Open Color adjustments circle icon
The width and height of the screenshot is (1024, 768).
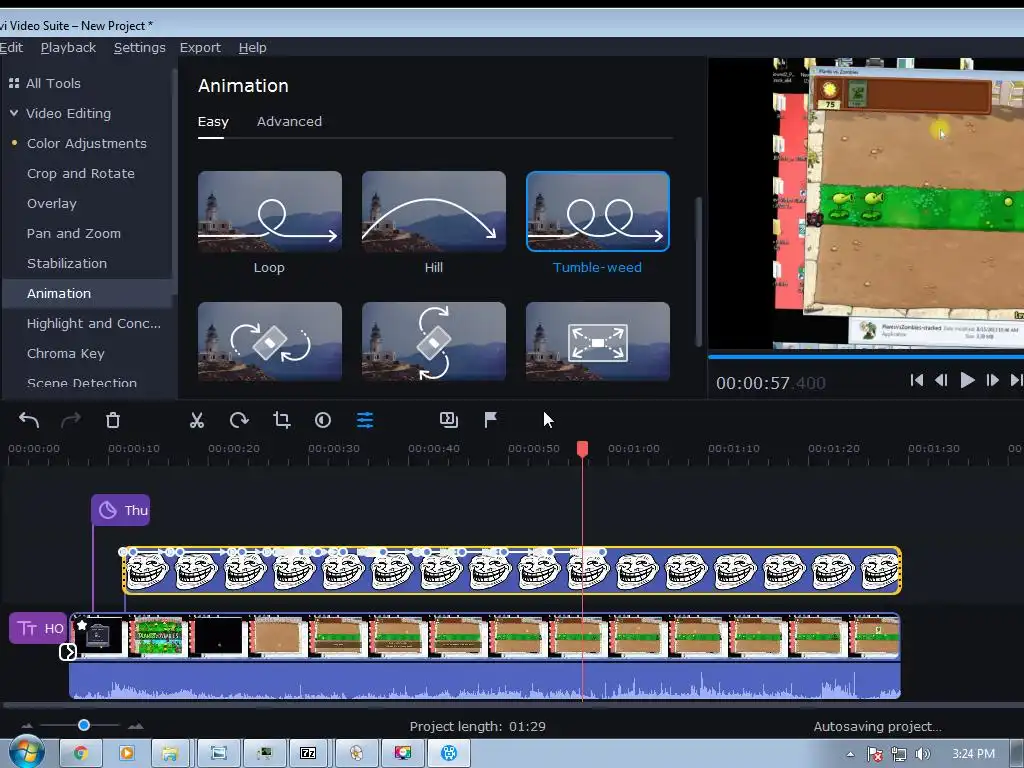pyautogui.click(x=323, y=420)
